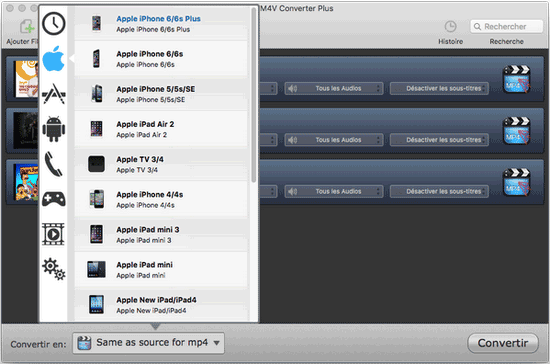Click the profile list scrollbar
The image size is (550, 364).
coord(254,95)
